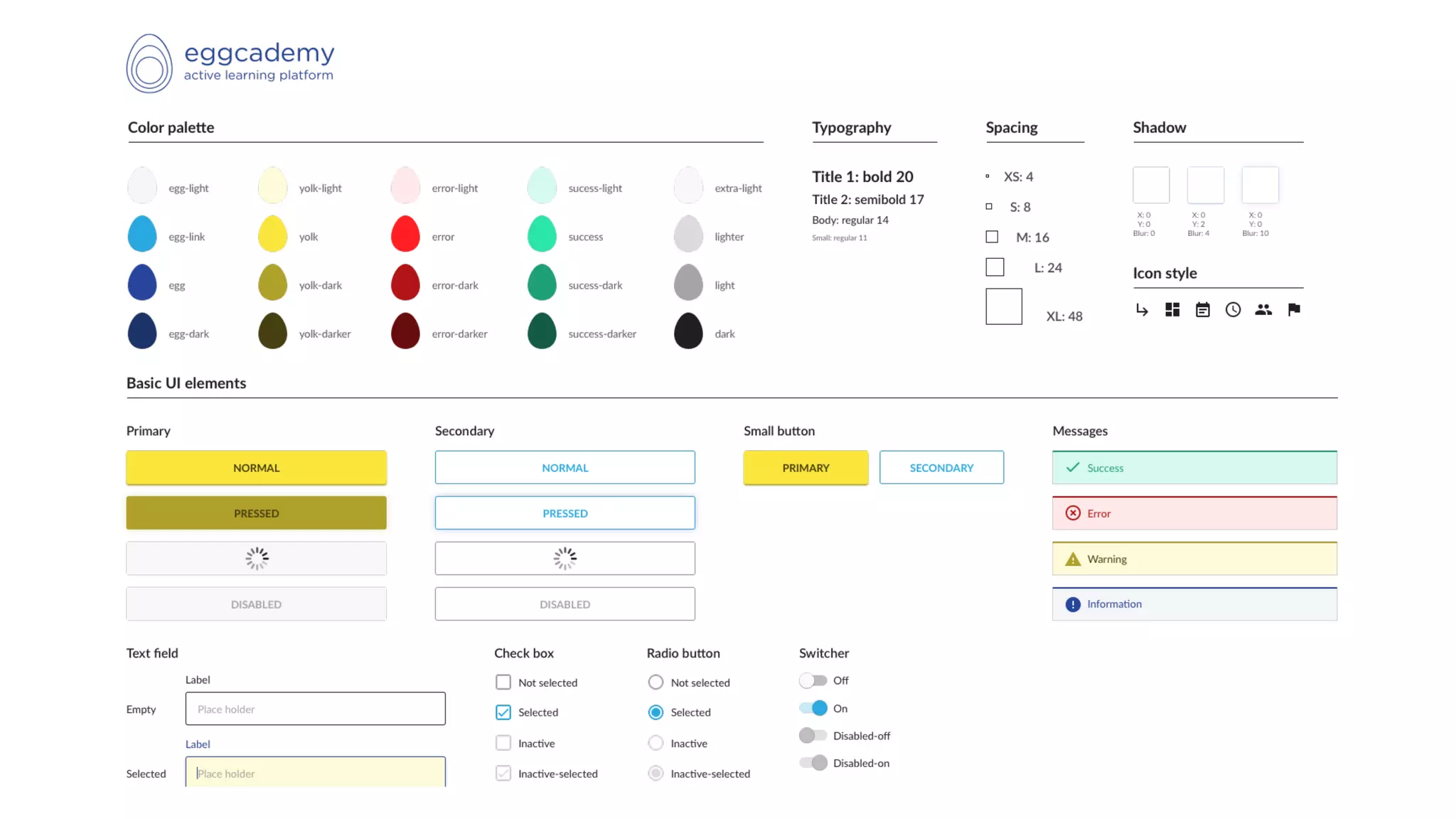The image size is (1456, 819).
Task: Click the calendar icon under Icon style
Action: click(1202, 310)
